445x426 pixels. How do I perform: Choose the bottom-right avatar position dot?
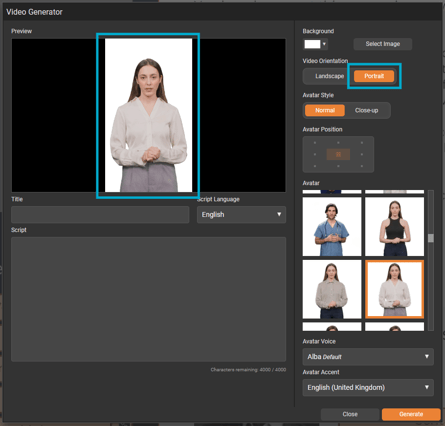tap(362, 166)
